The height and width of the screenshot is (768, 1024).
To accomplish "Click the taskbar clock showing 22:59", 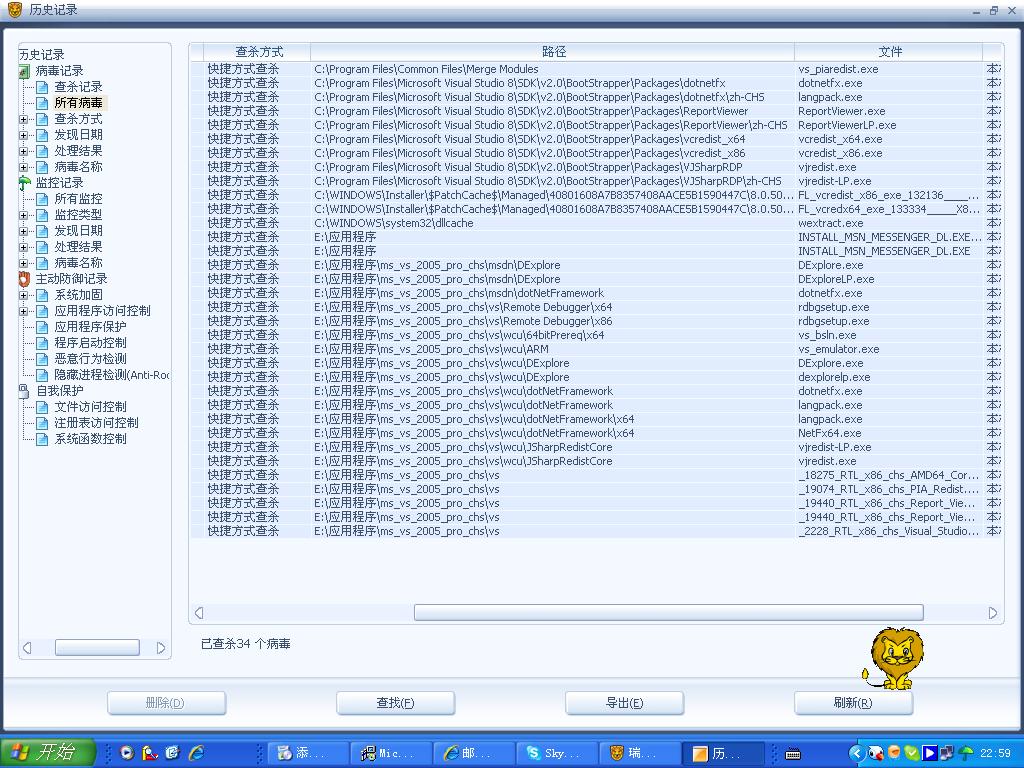I will (x=995, y=754).
